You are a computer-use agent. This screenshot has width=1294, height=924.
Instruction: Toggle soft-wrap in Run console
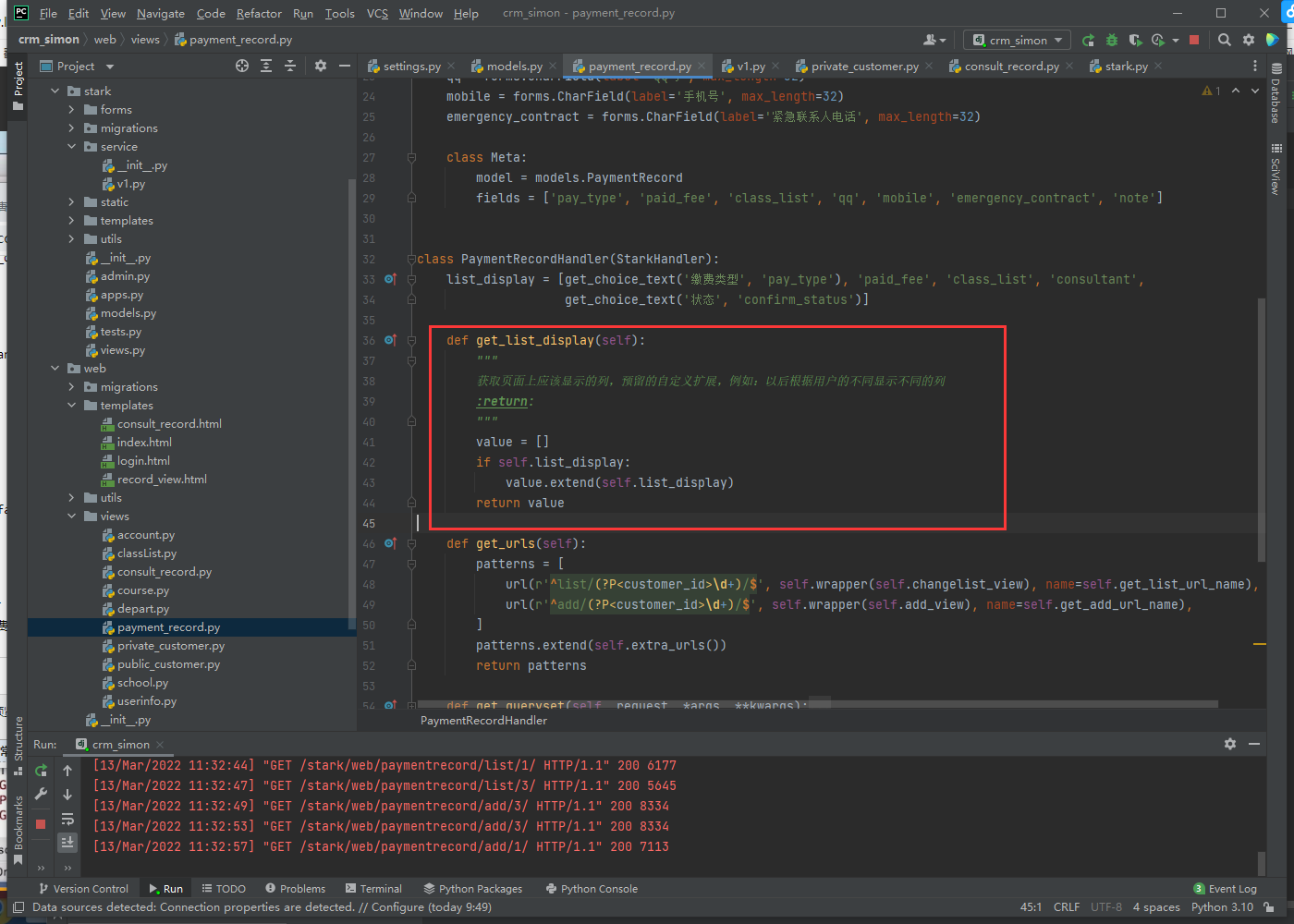(x=67, y=819)
